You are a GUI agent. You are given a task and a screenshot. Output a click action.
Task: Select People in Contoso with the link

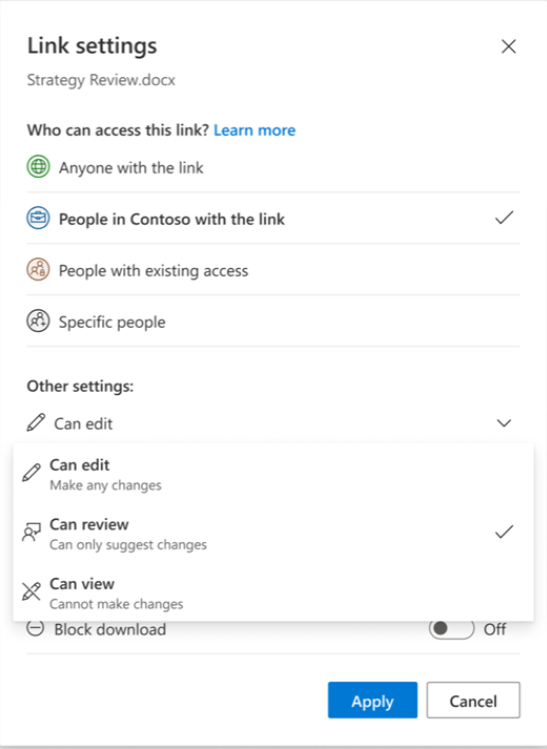tap(273, 219)
